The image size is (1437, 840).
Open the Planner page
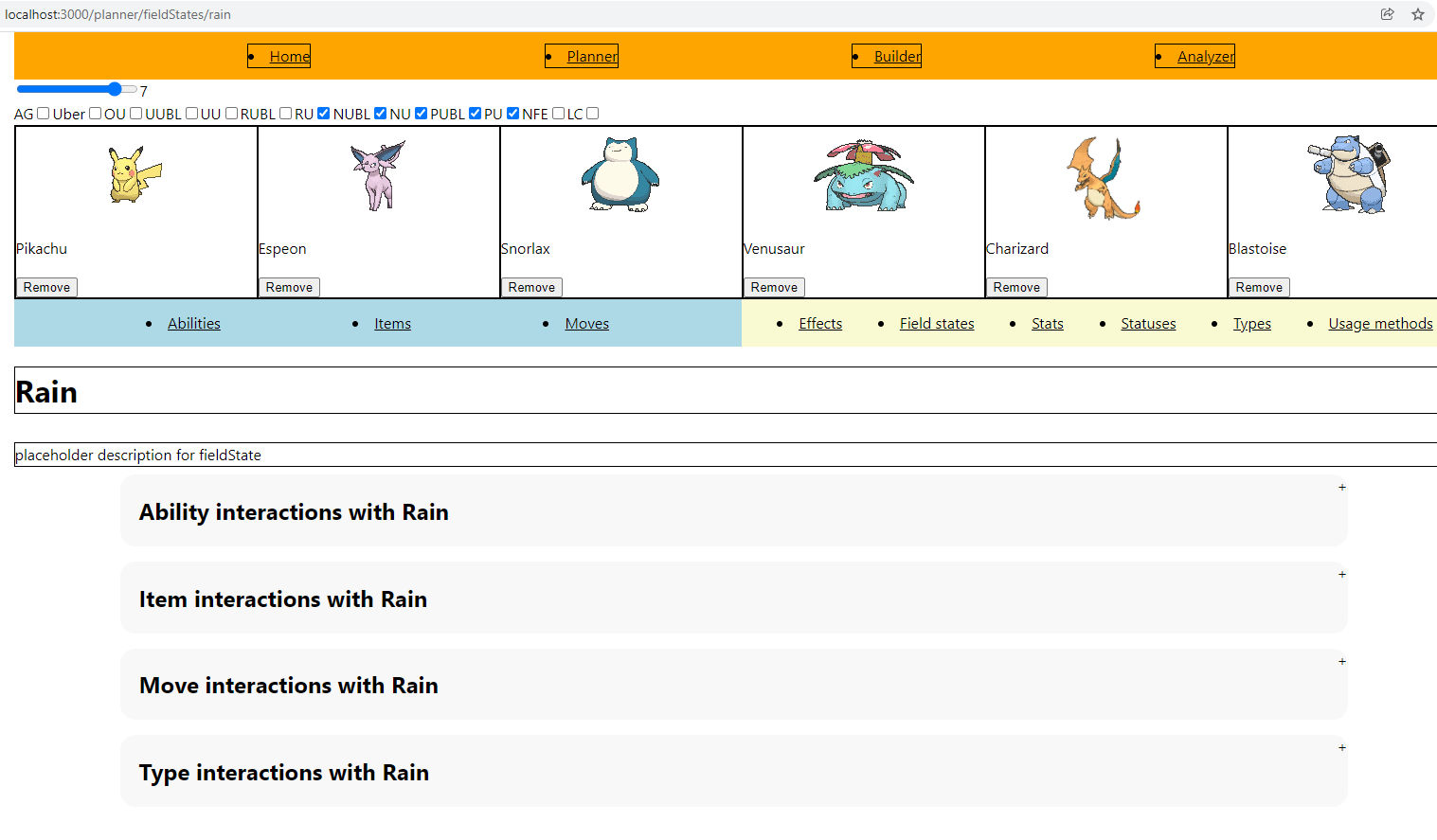click(x=592, y=57)
